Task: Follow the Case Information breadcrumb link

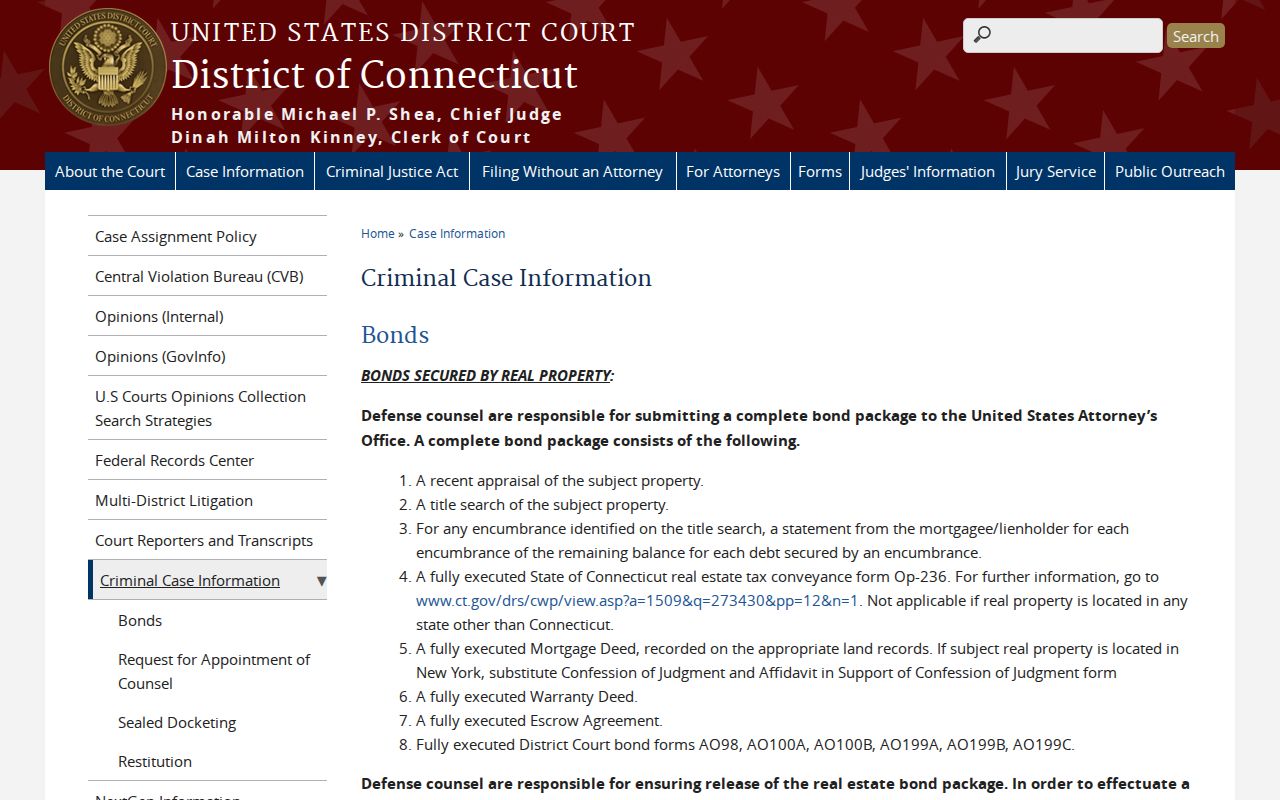Action: pyautogui.click(x=457, y=234)
